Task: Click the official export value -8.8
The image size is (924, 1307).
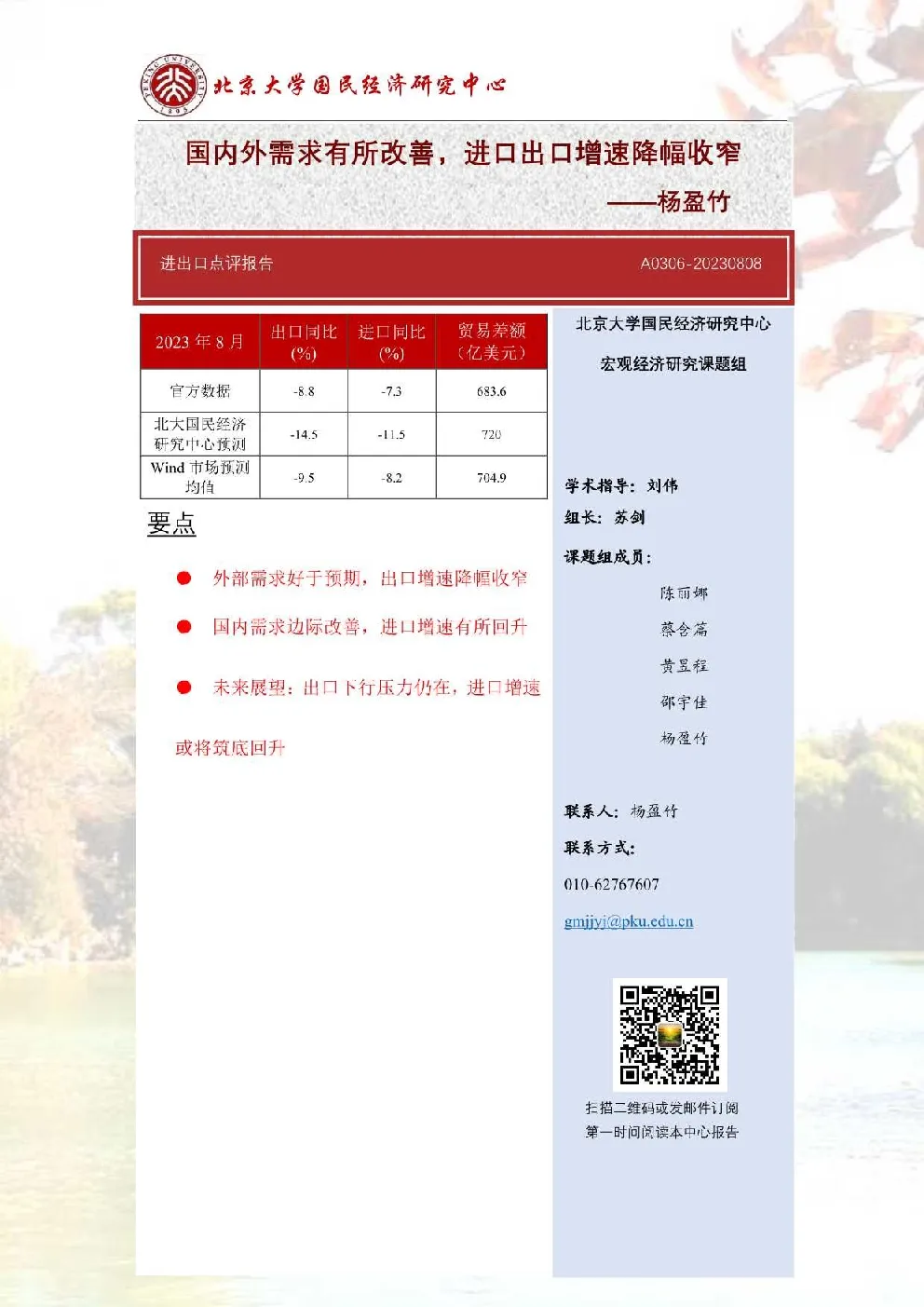Action: tap(304, 391)
